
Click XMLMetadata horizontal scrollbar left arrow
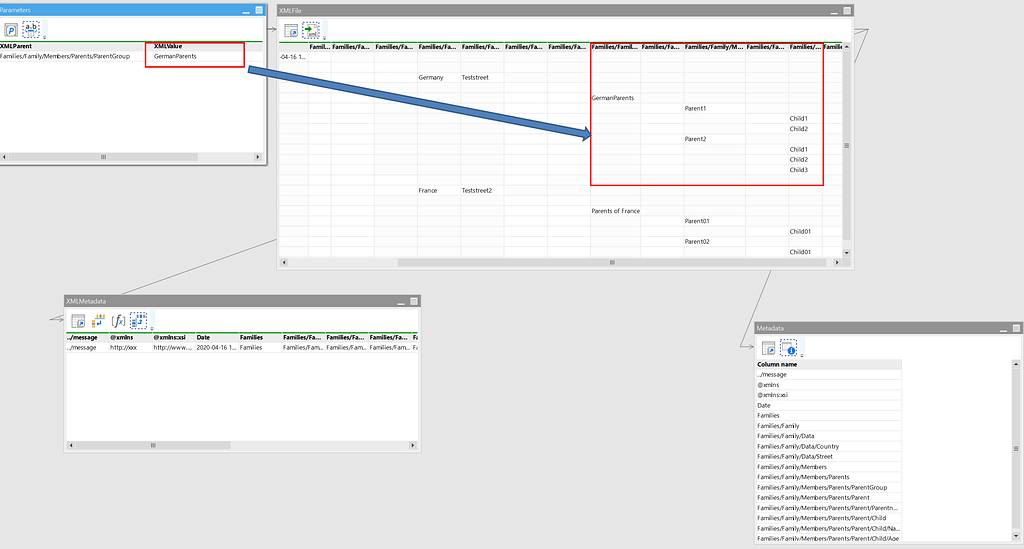tap(71, 445)
